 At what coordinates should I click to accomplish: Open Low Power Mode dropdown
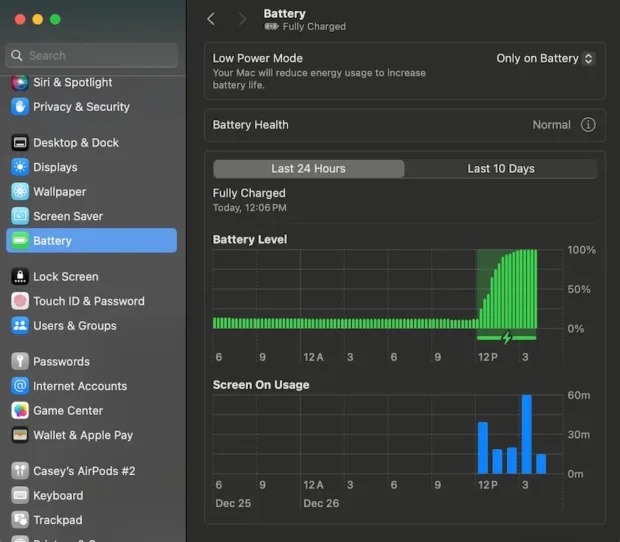tap(545, 59)
